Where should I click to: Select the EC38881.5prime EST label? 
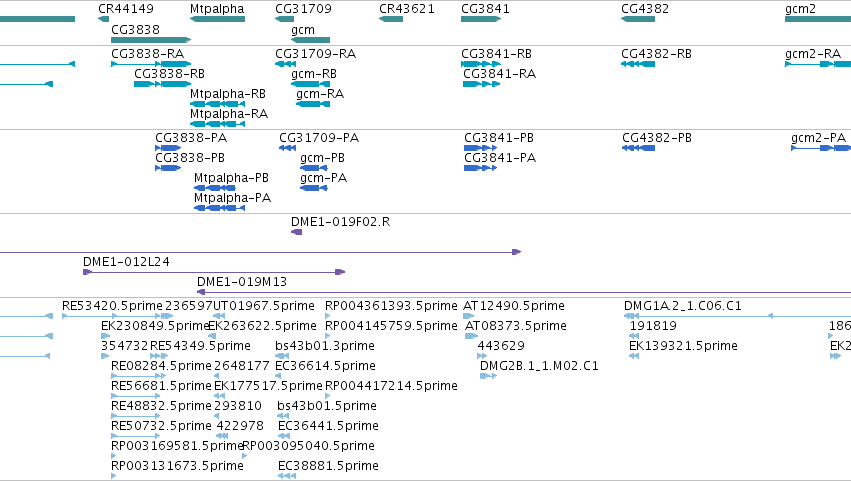tap(328, 466)
